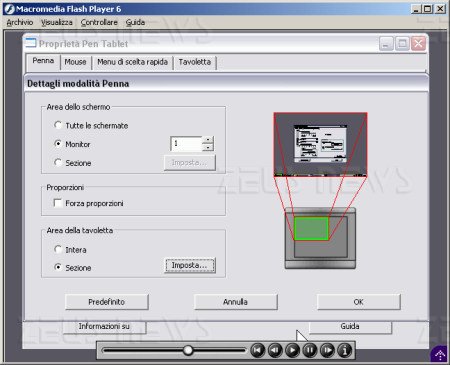This screenshot has width=450, height=365.
Task: Click the Informazioni su button
Action: tap(104, 327)
